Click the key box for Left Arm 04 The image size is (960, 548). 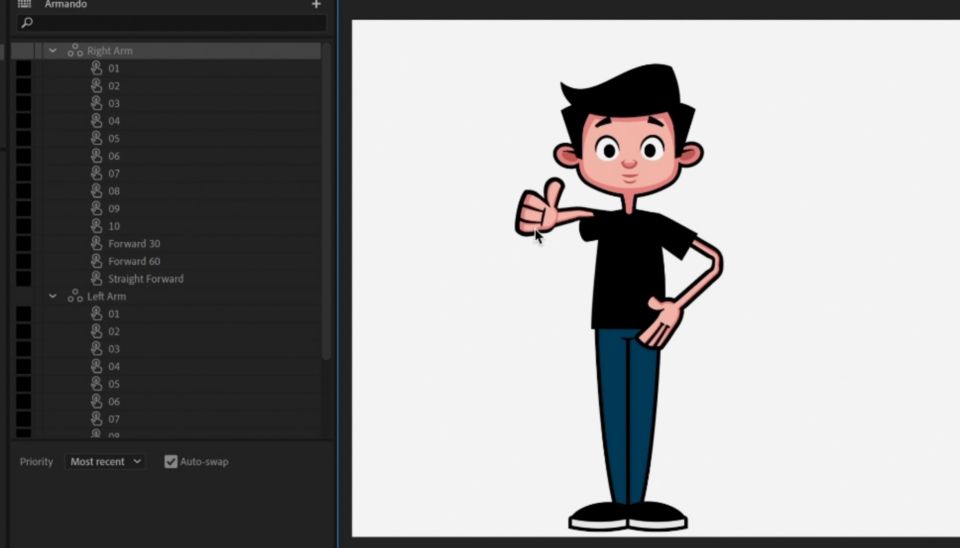[23, 366]
